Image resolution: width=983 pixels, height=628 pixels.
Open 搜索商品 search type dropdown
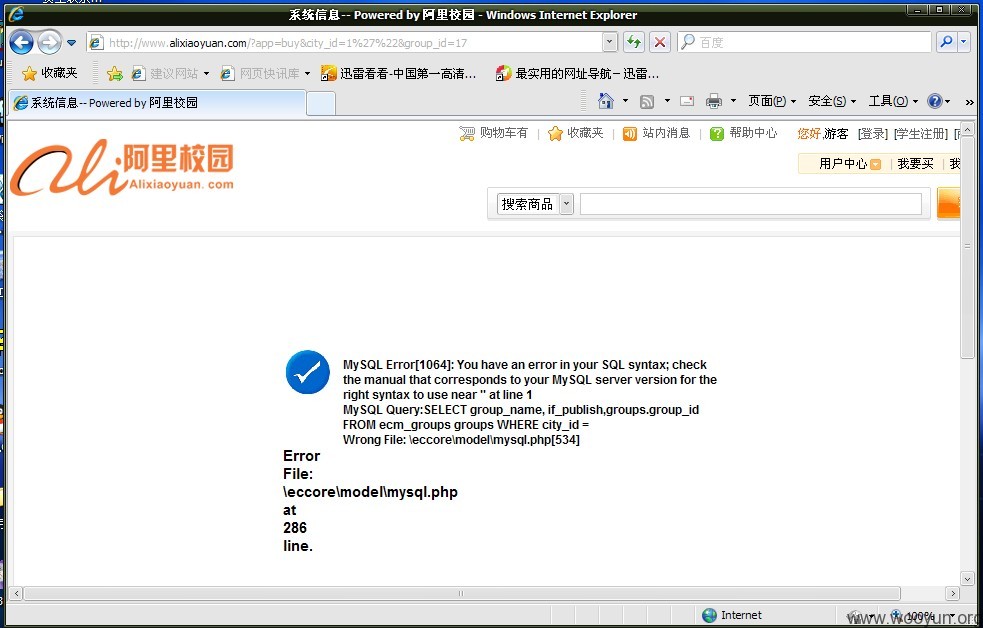click(x=535, y=204)
